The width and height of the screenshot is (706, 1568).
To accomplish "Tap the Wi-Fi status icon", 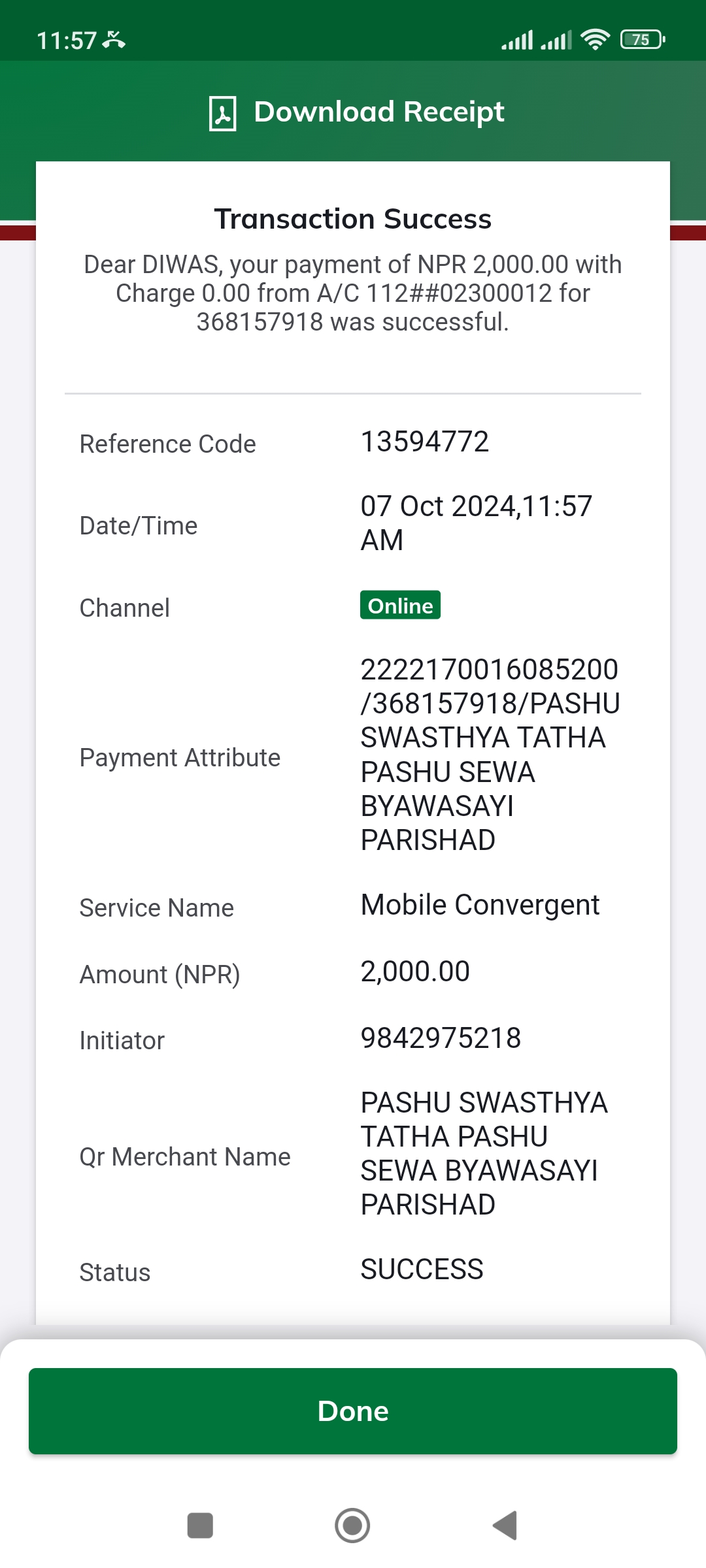I will (595, 40).
